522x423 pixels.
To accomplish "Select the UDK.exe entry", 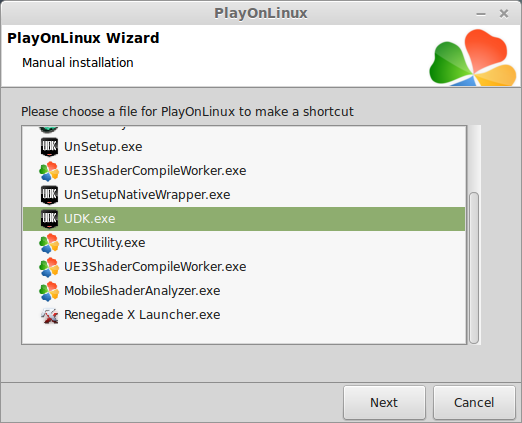I will [244, 219].
